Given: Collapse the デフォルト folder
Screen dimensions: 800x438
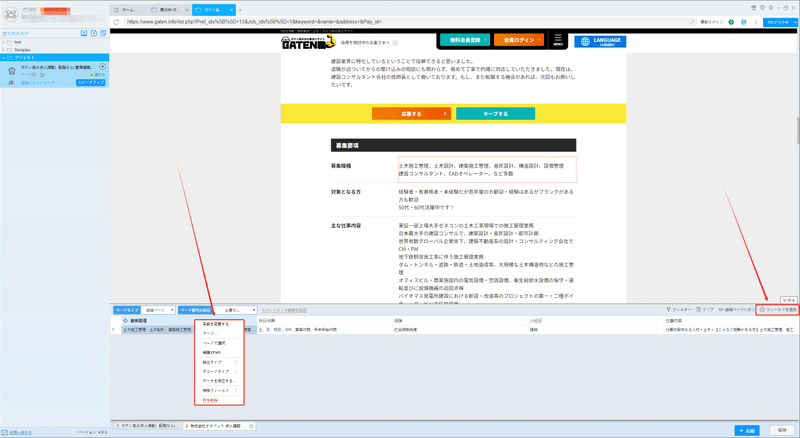Looking at the screenshot, I should point(4,57).
